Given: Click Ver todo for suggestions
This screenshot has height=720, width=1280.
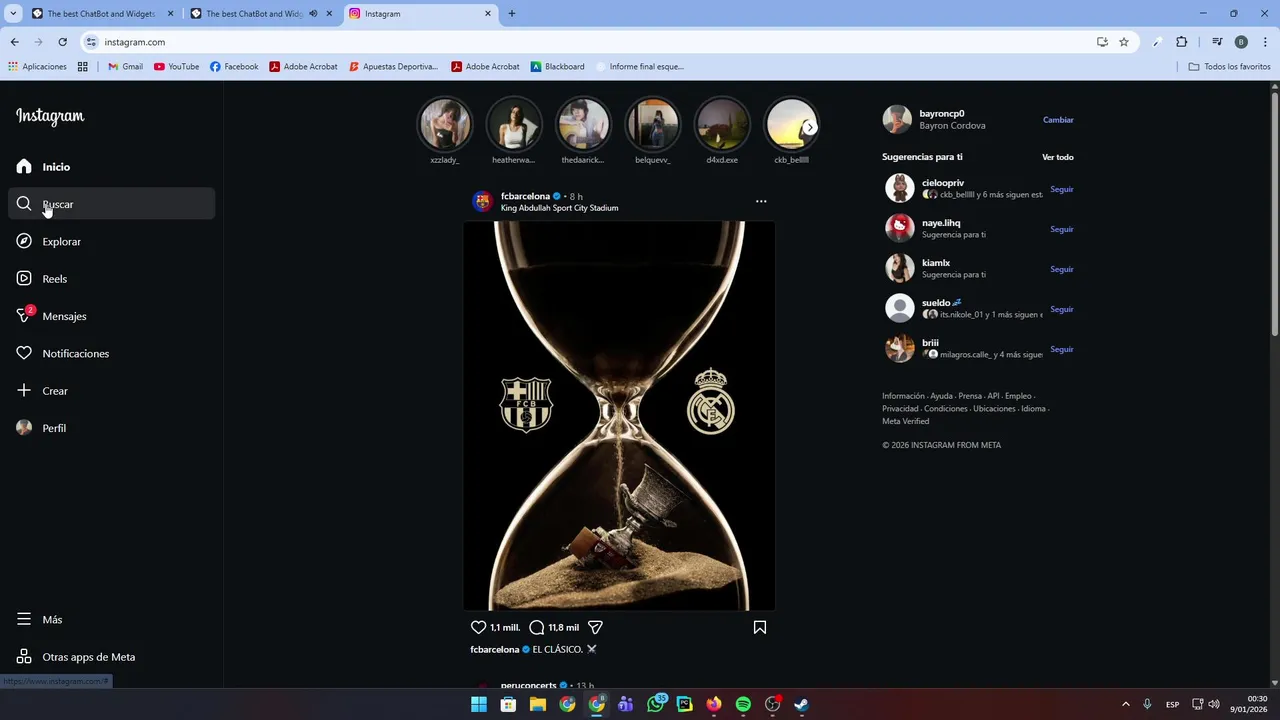Looking at the screenshot, I should (x=1058, y=157).
